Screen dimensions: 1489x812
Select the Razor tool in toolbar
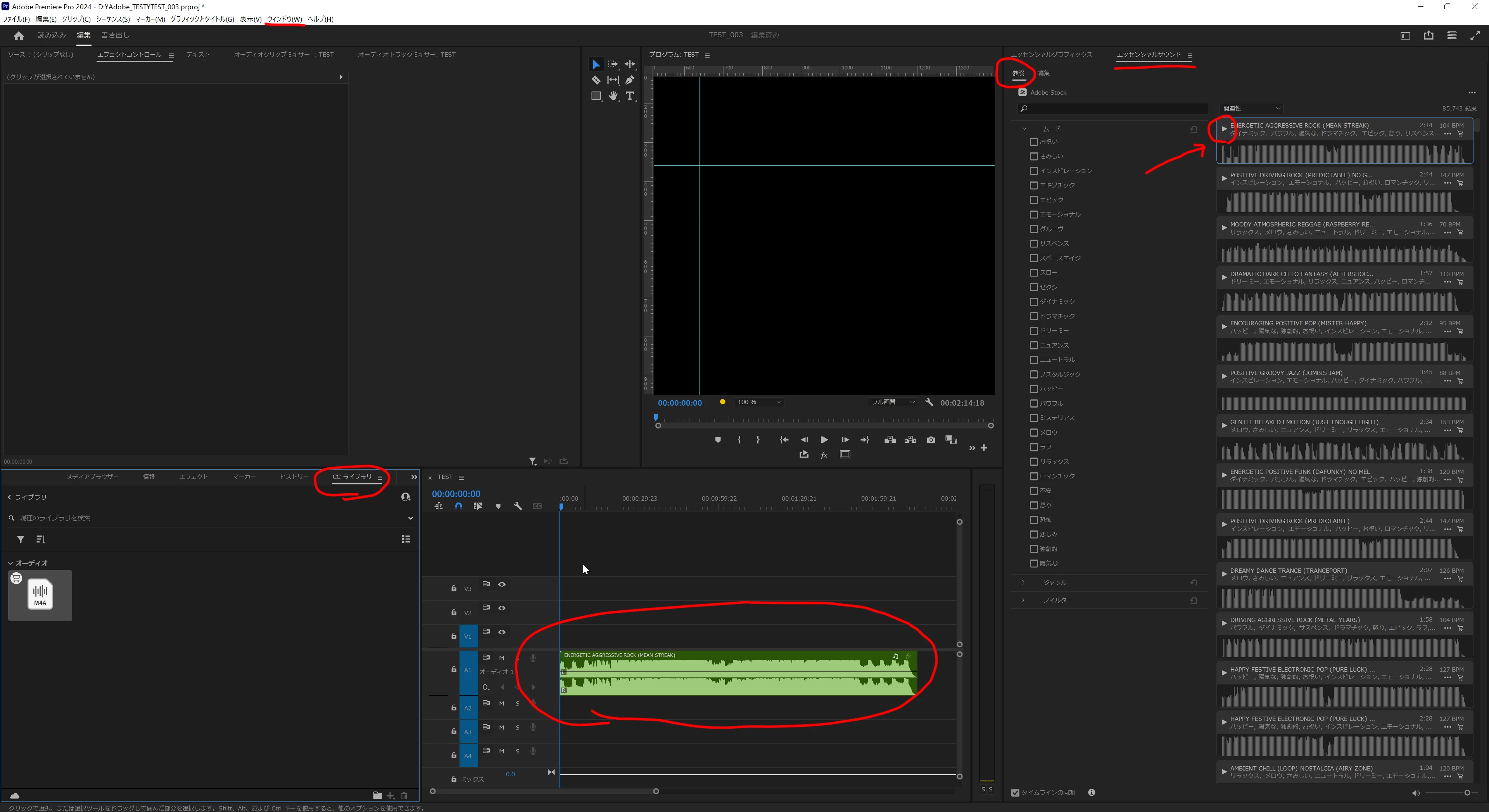596,80
